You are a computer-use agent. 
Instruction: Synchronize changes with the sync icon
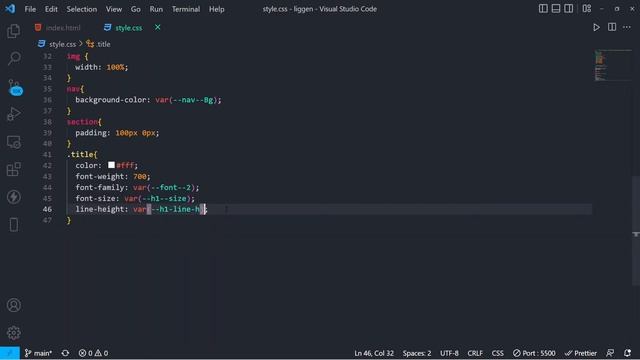65,353
